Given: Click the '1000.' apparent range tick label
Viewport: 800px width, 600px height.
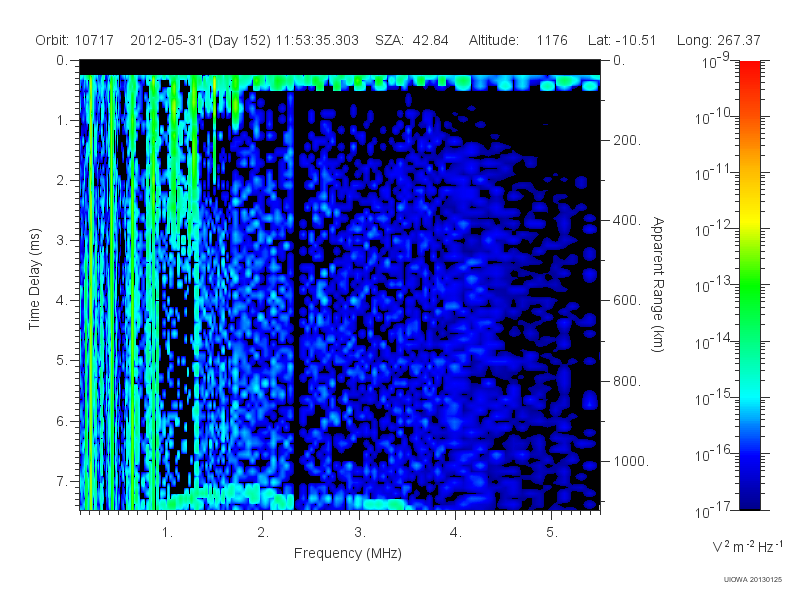Looking at the screenshot, I should (x=631, y=461).
